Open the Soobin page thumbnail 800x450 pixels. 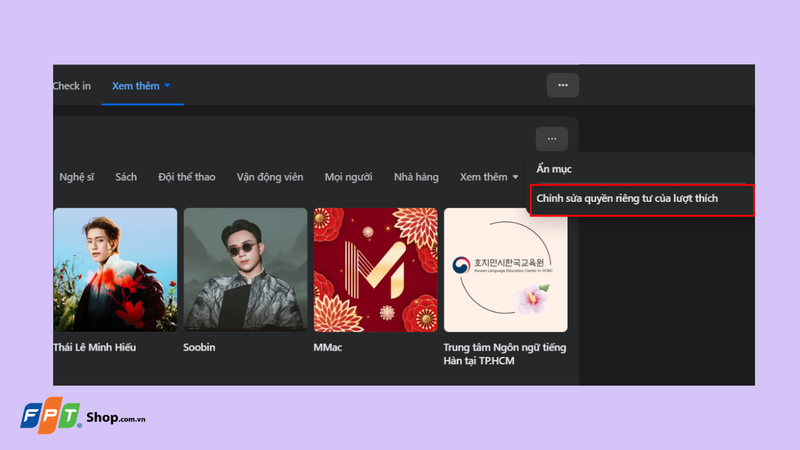pos(245,270)
